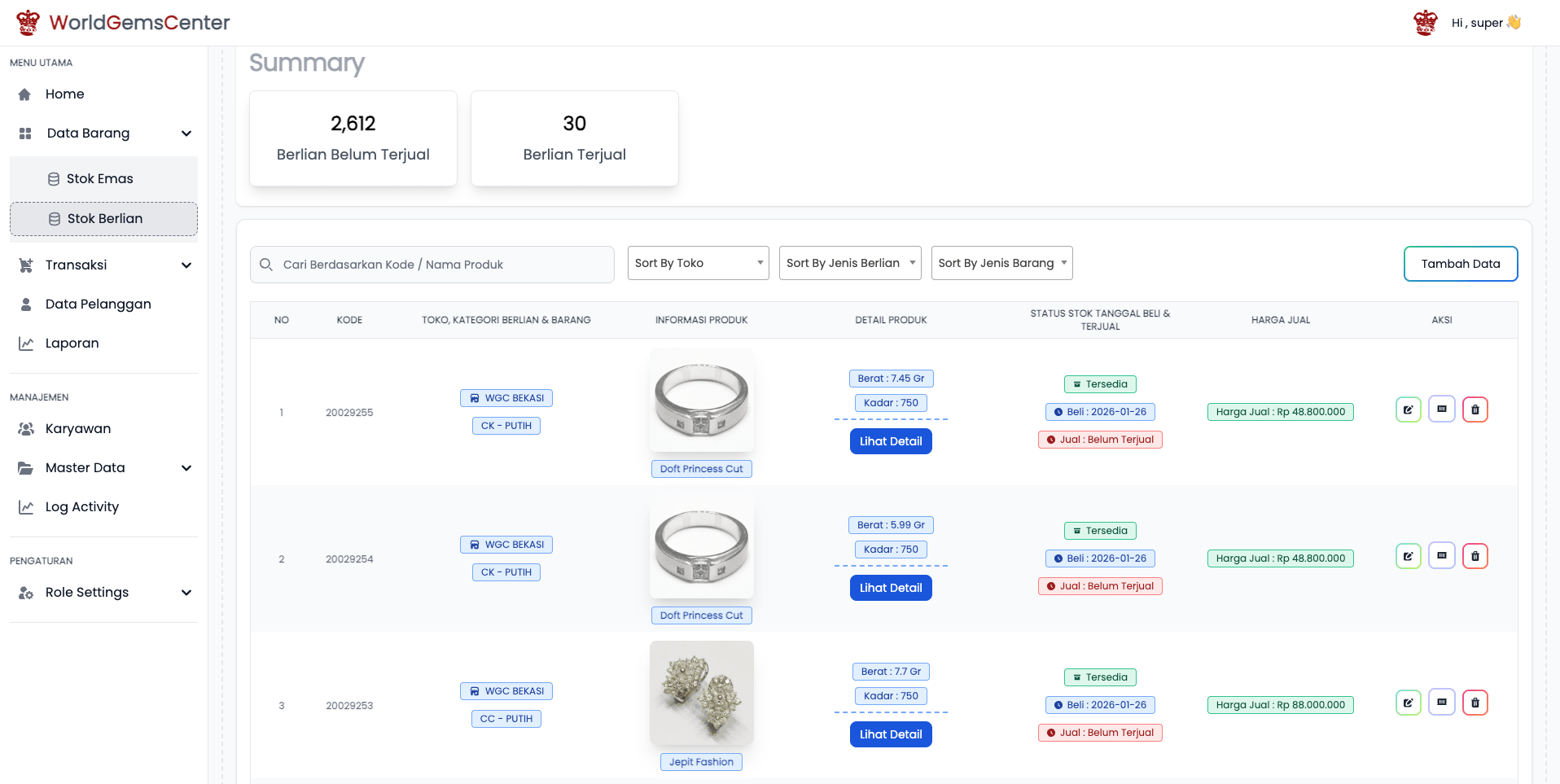
Task: Collapse the Data Barang menu
Action: [x=186, y=134]
